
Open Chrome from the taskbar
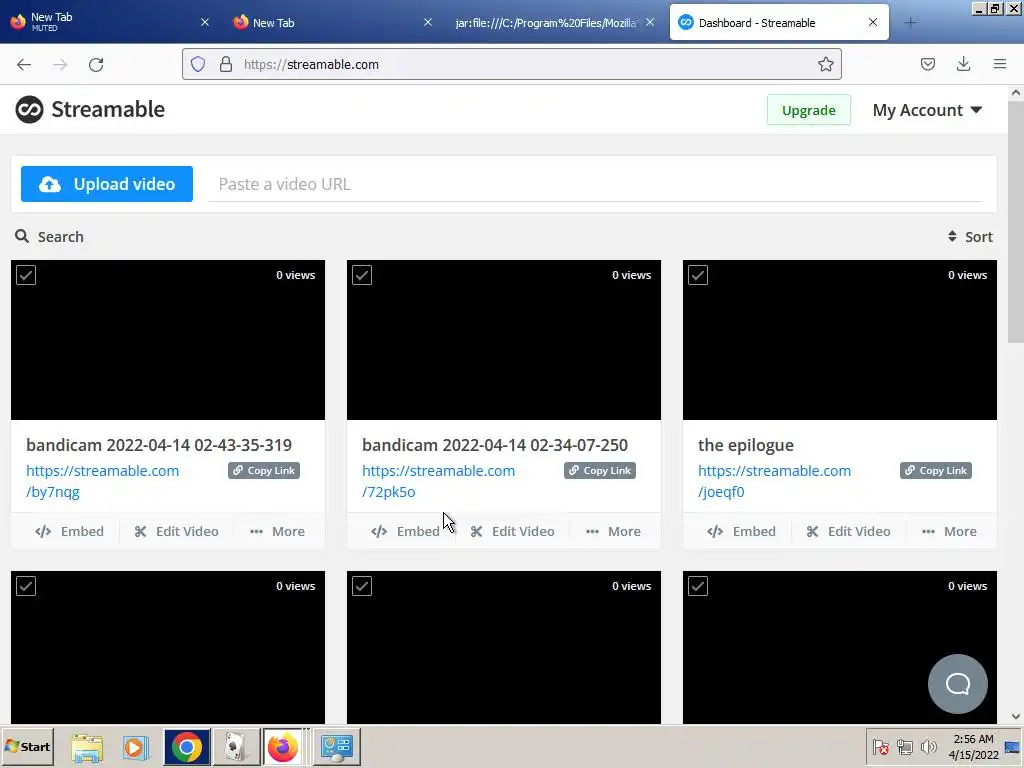[x=187, y=746]
